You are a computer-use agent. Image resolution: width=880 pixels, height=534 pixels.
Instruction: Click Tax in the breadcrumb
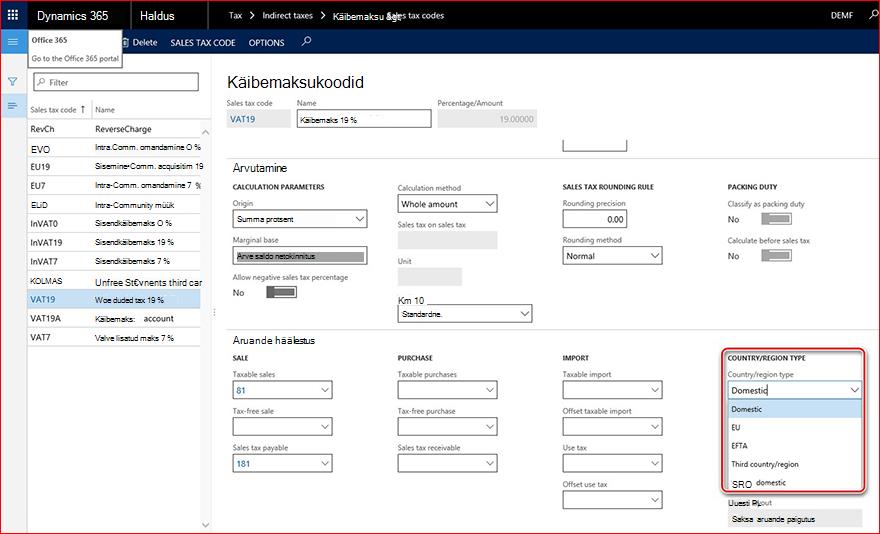(235, 16)
